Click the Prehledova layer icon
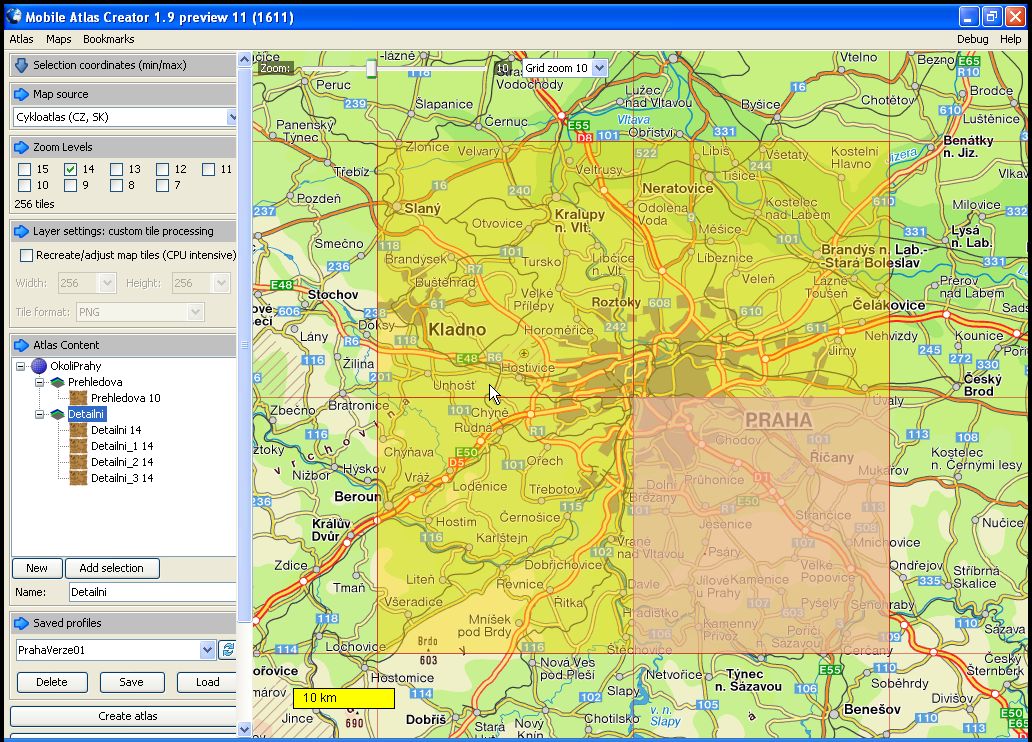This screenshot has height=742, width=1032. coord(57,382)
